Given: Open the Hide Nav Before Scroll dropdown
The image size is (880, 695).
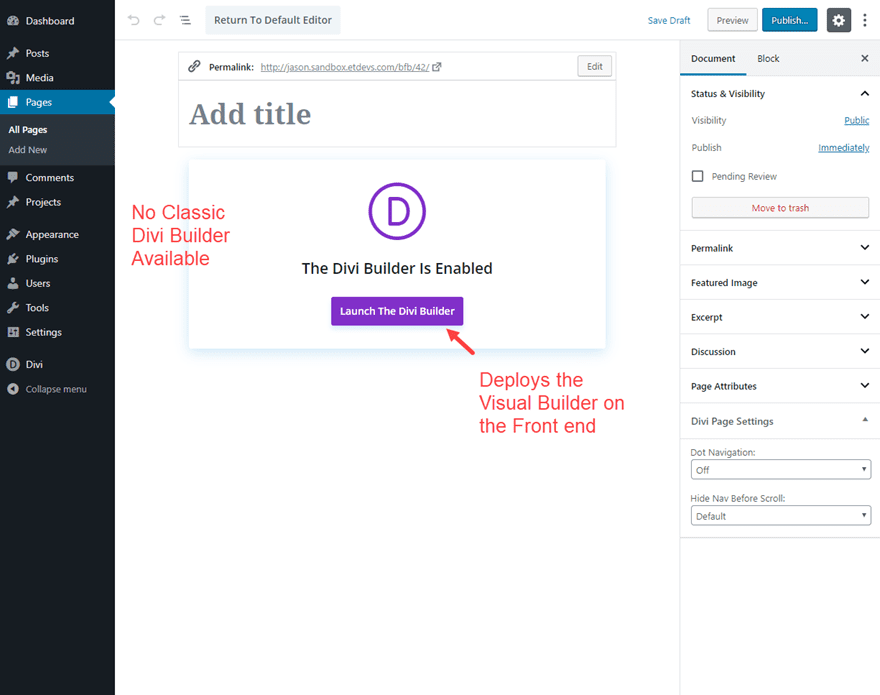Looking at the screenshot, I should click(x=781, y=516).
